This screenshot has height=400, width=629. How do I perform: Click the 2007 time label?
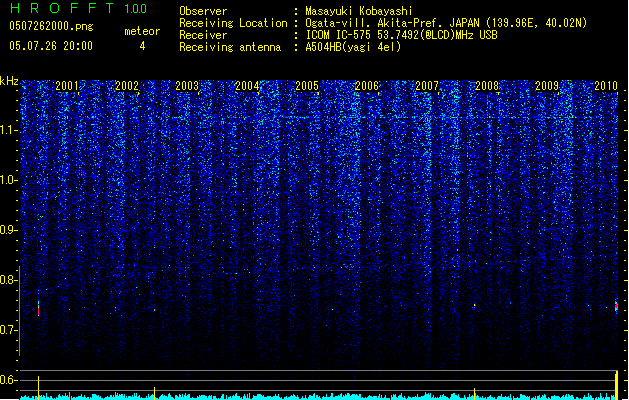tap(427, 85)
